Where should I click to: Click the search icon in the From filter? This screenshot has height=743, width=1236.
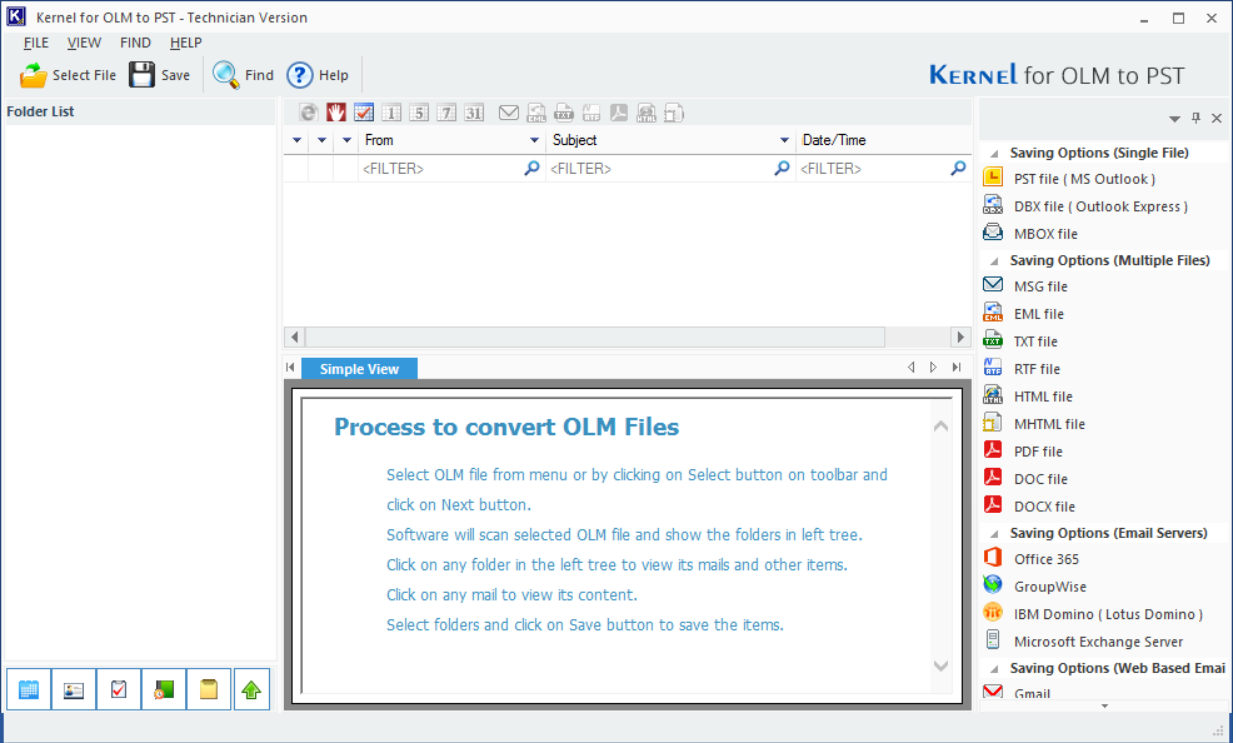click(x=532, y=169)
